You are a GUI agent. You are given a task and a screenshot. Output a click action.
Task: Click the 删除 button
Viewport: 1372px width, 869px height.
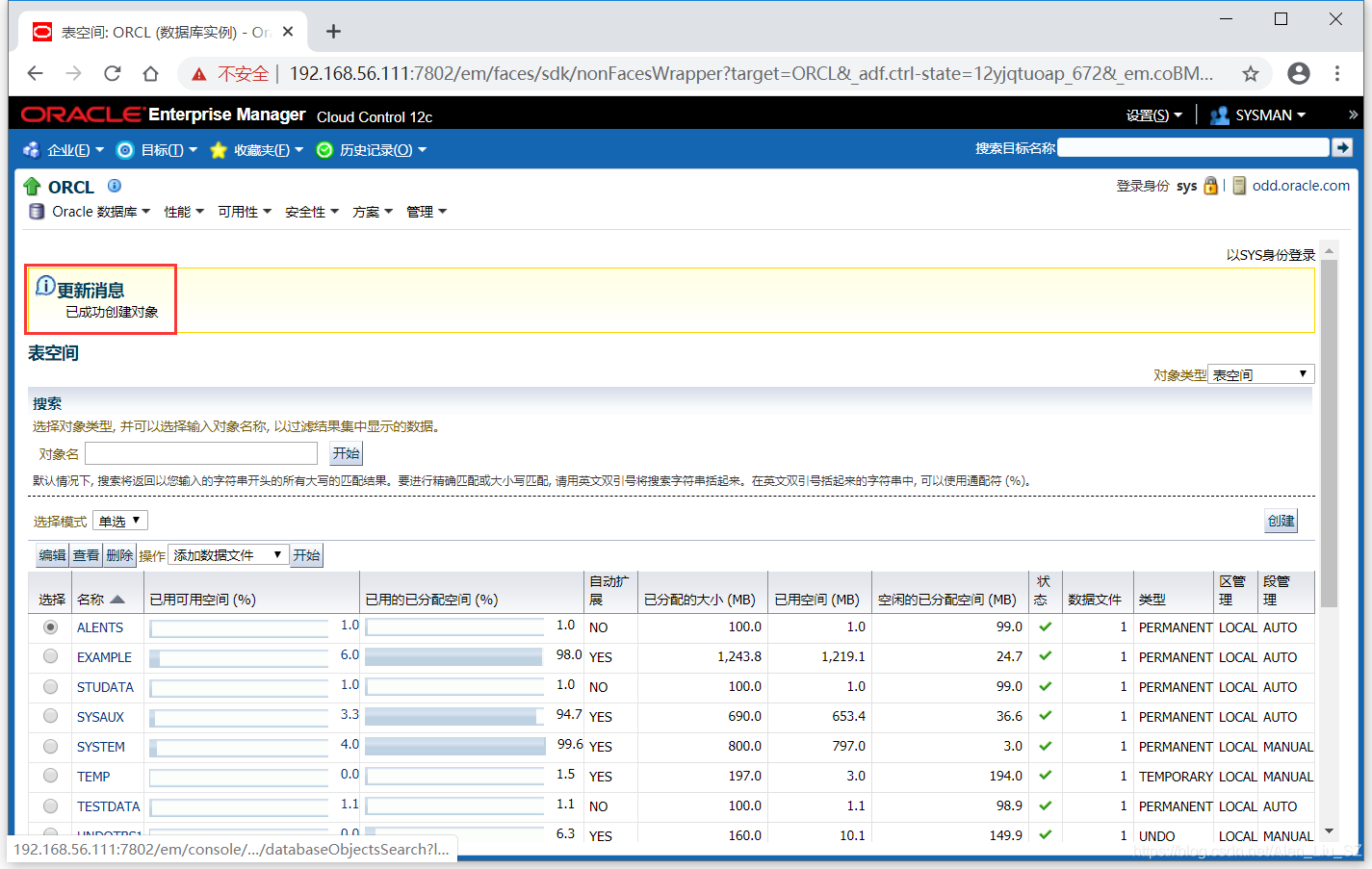point(119,555)
